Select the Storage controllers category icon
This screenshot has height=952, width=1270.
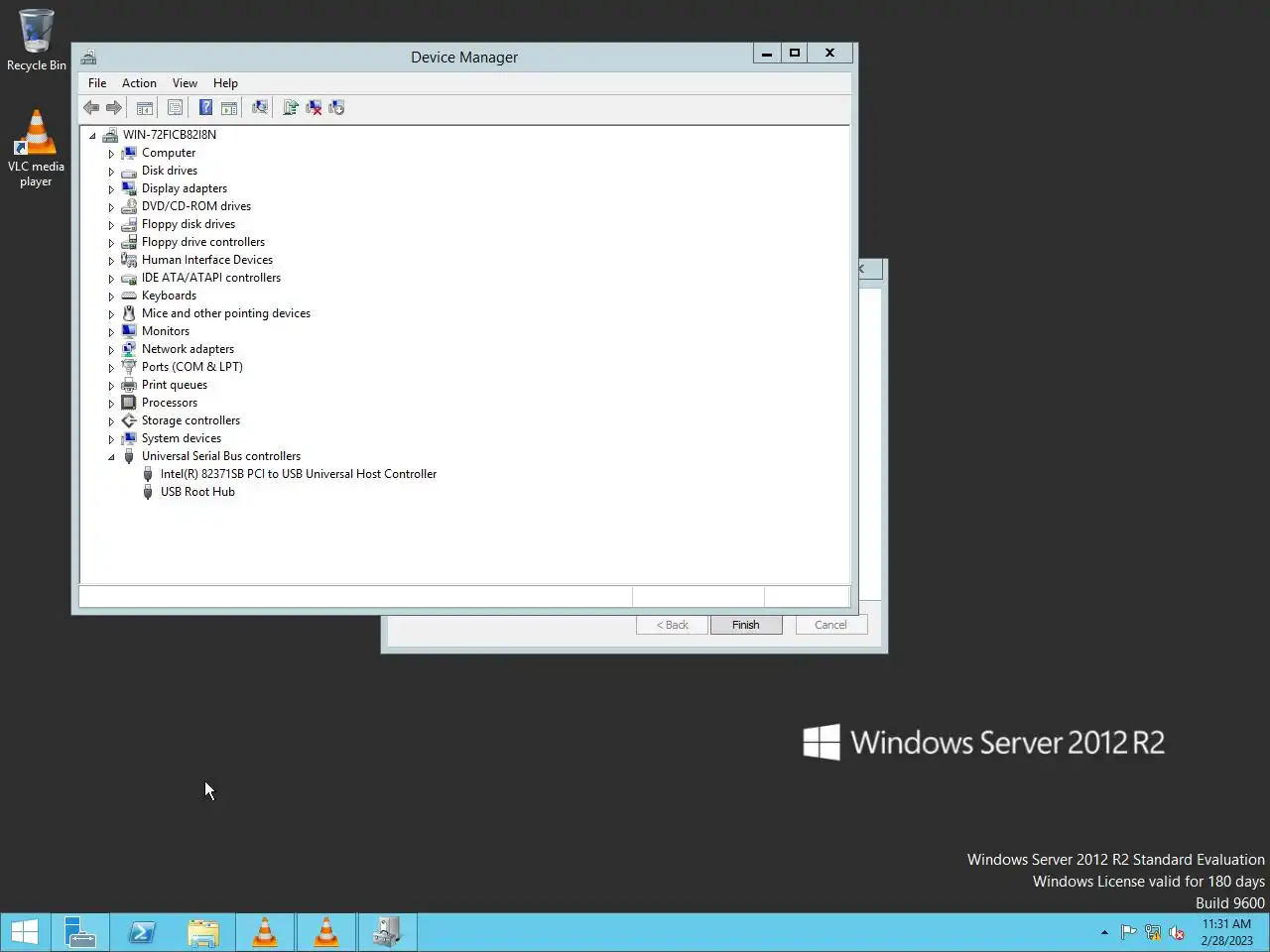129,420
